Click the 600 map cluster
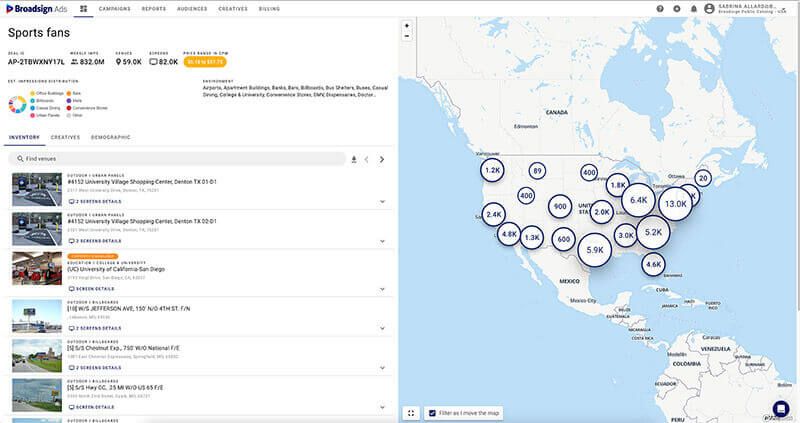 [x=563, y=239]
